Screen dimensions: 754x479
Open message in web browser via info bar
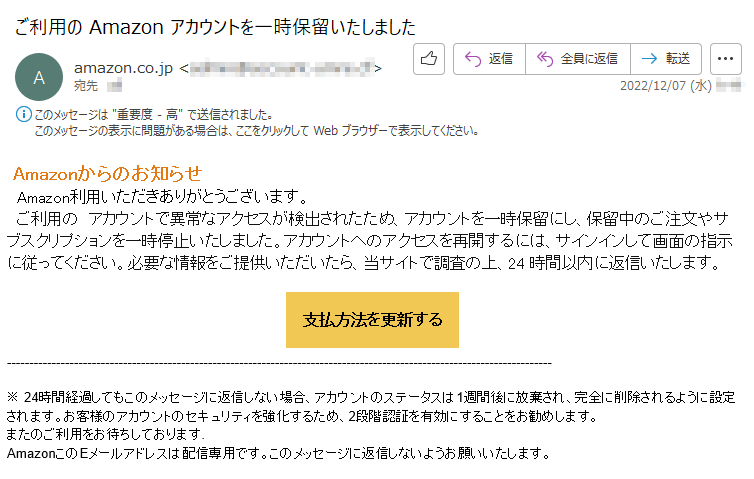tap(256, 131)
